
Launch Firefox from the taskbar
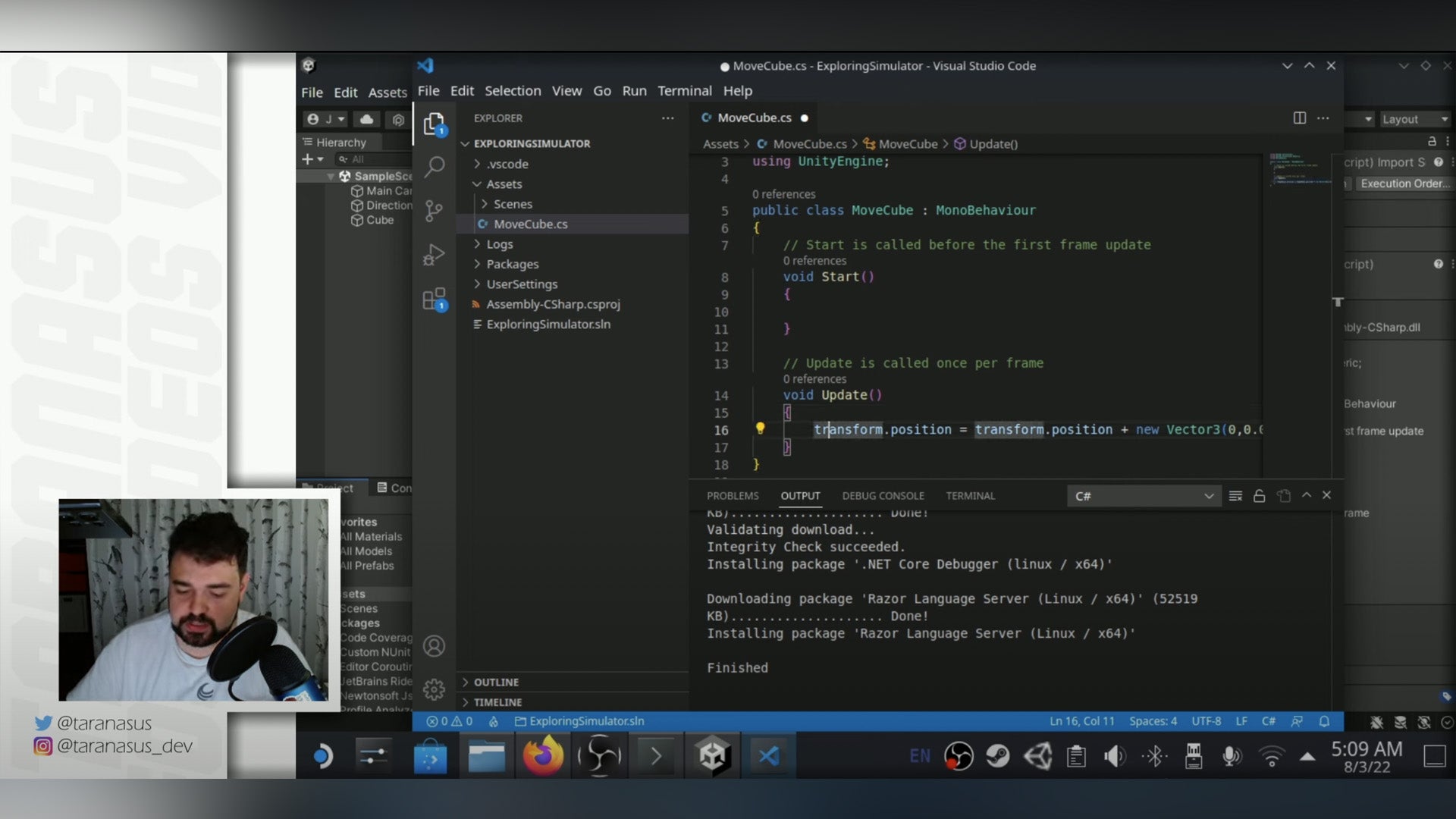click(543, 756)
